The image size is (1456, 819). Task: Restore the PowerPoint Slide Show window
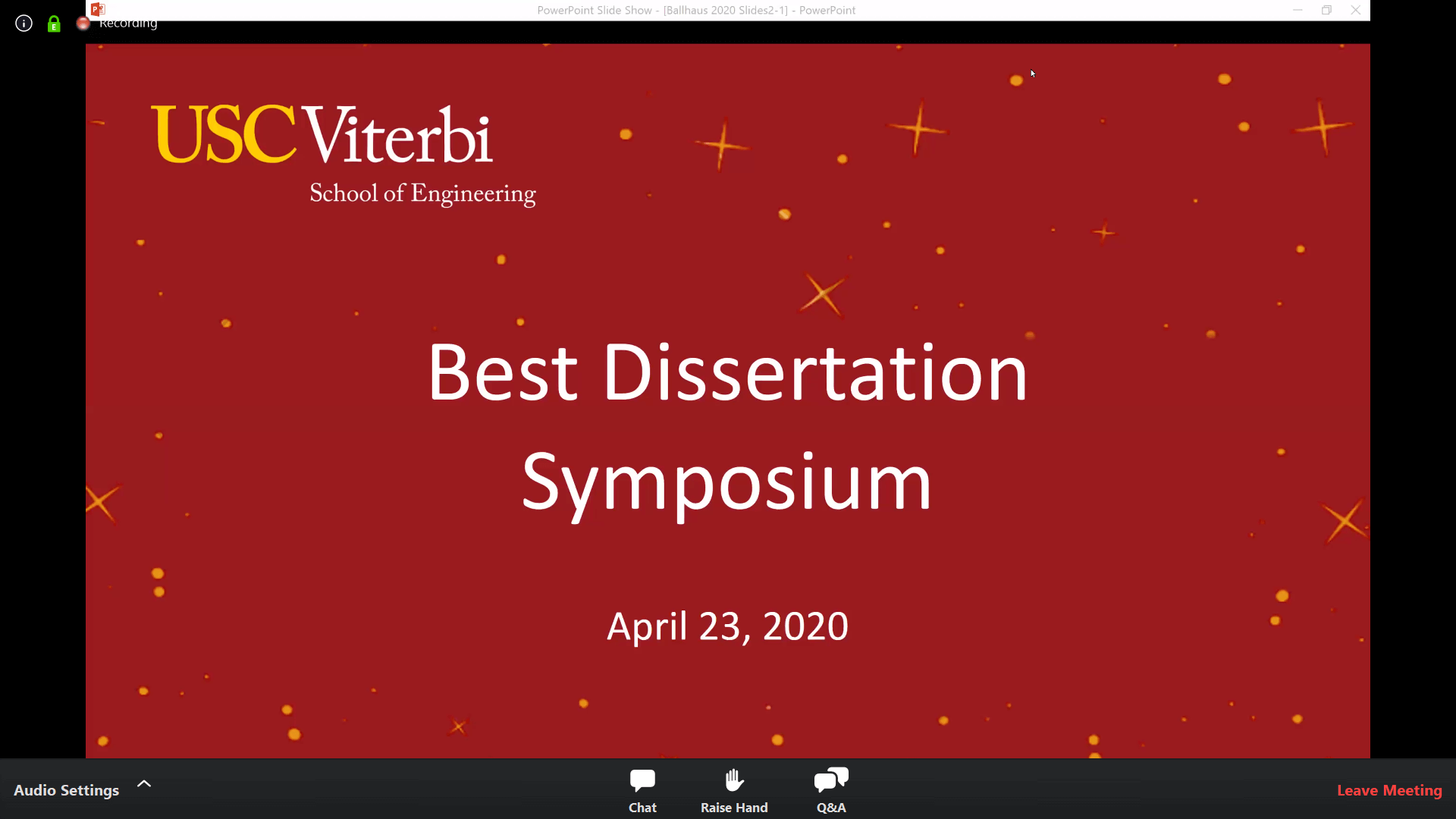1326,10
